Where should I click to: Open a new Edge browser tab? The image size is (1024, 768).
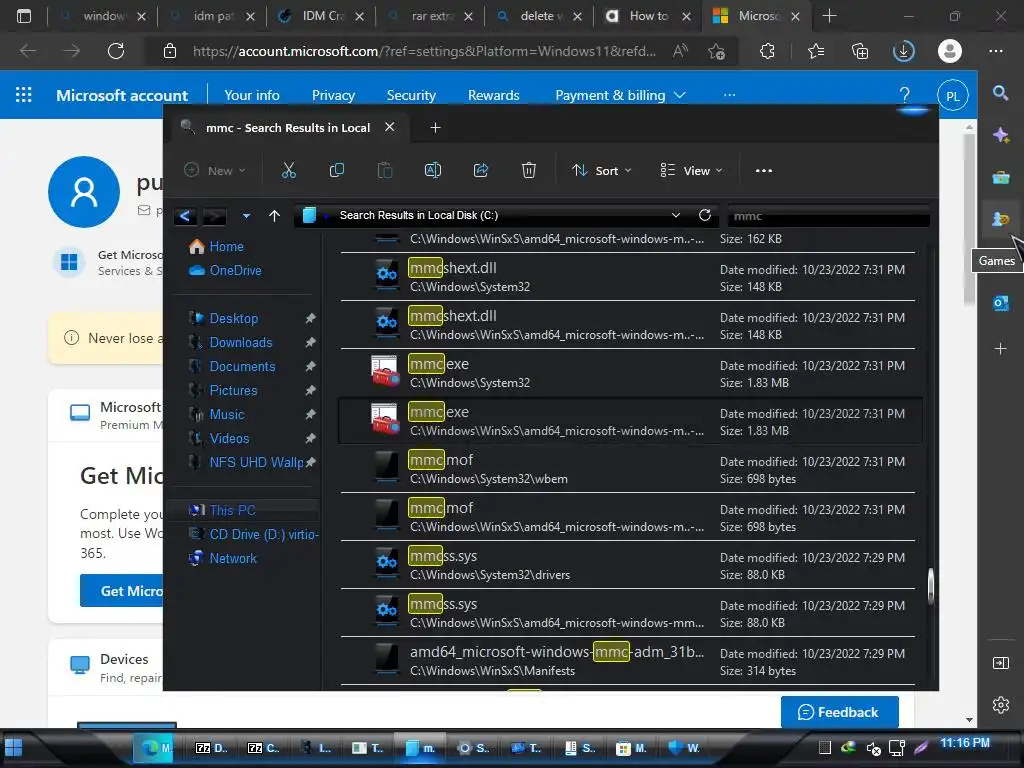click(829, 16)
